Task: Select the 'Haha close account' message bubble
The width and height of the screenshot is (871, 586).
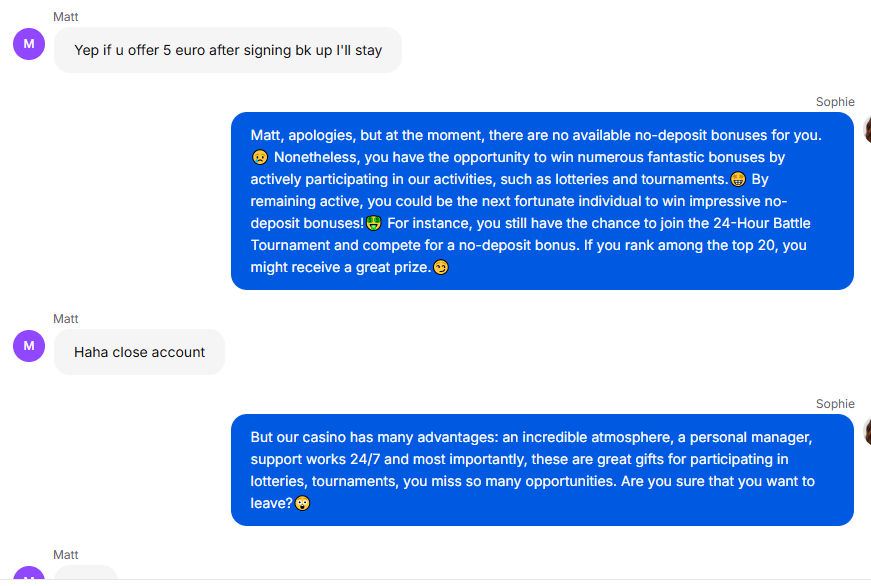Action: [139, 352]
